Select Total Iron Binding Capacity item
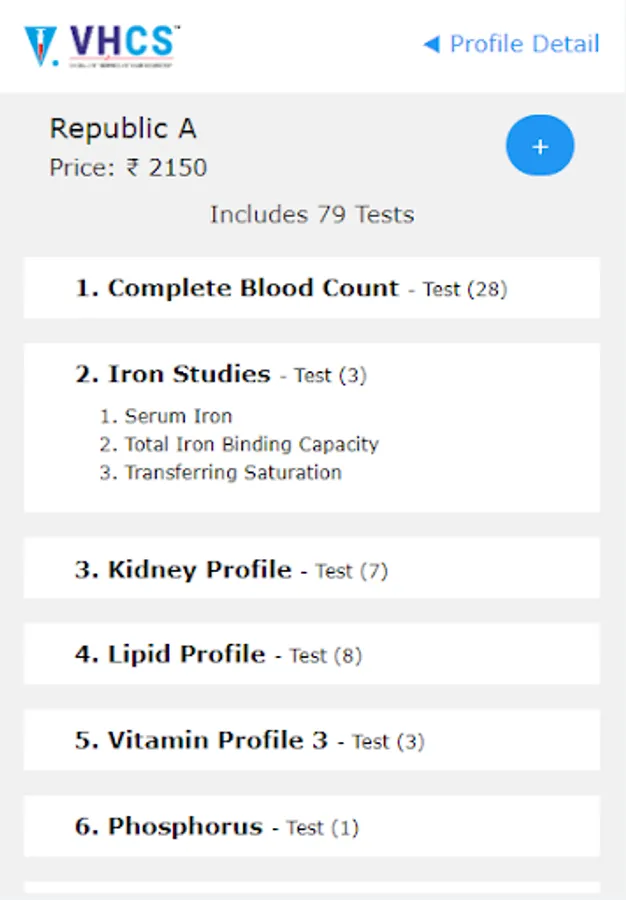626x900 pixels. (x=250, y=444)
